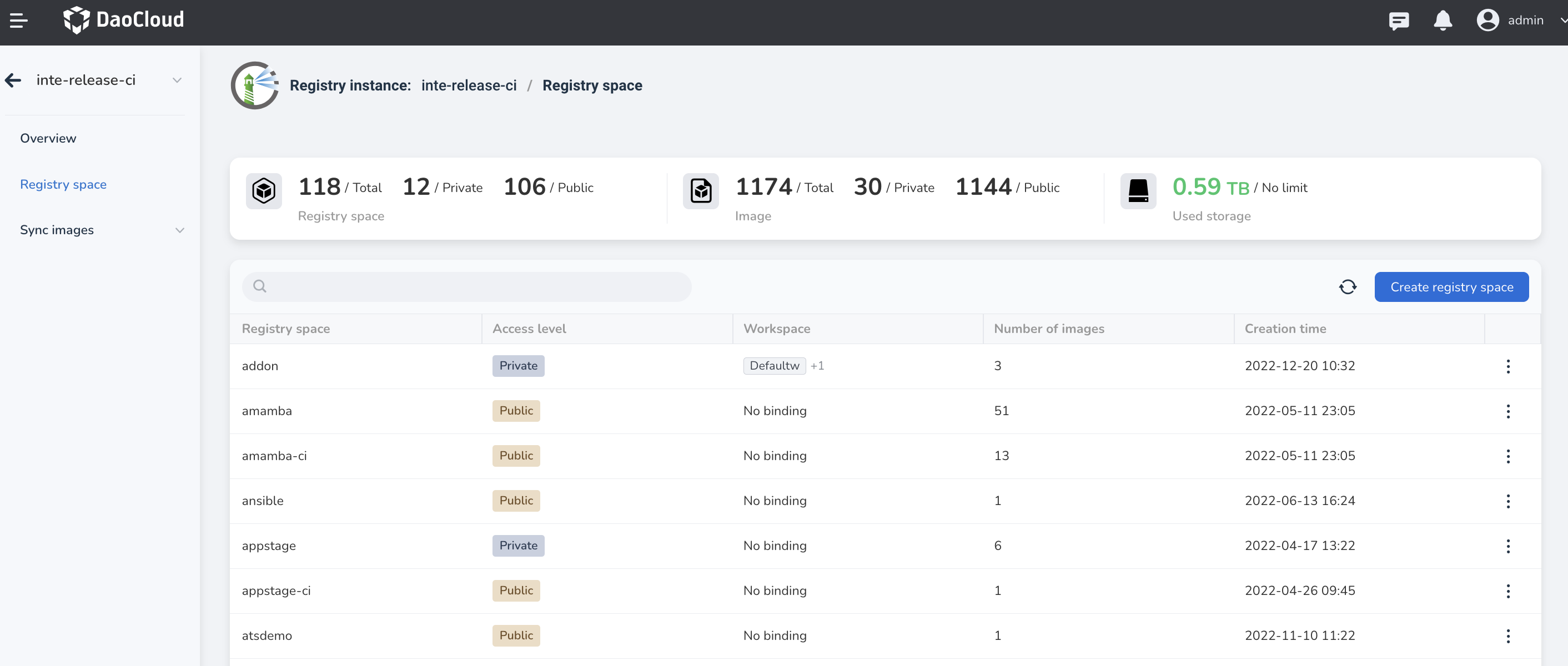Open inte-release-ci breadcrumb link

point(469,85)
